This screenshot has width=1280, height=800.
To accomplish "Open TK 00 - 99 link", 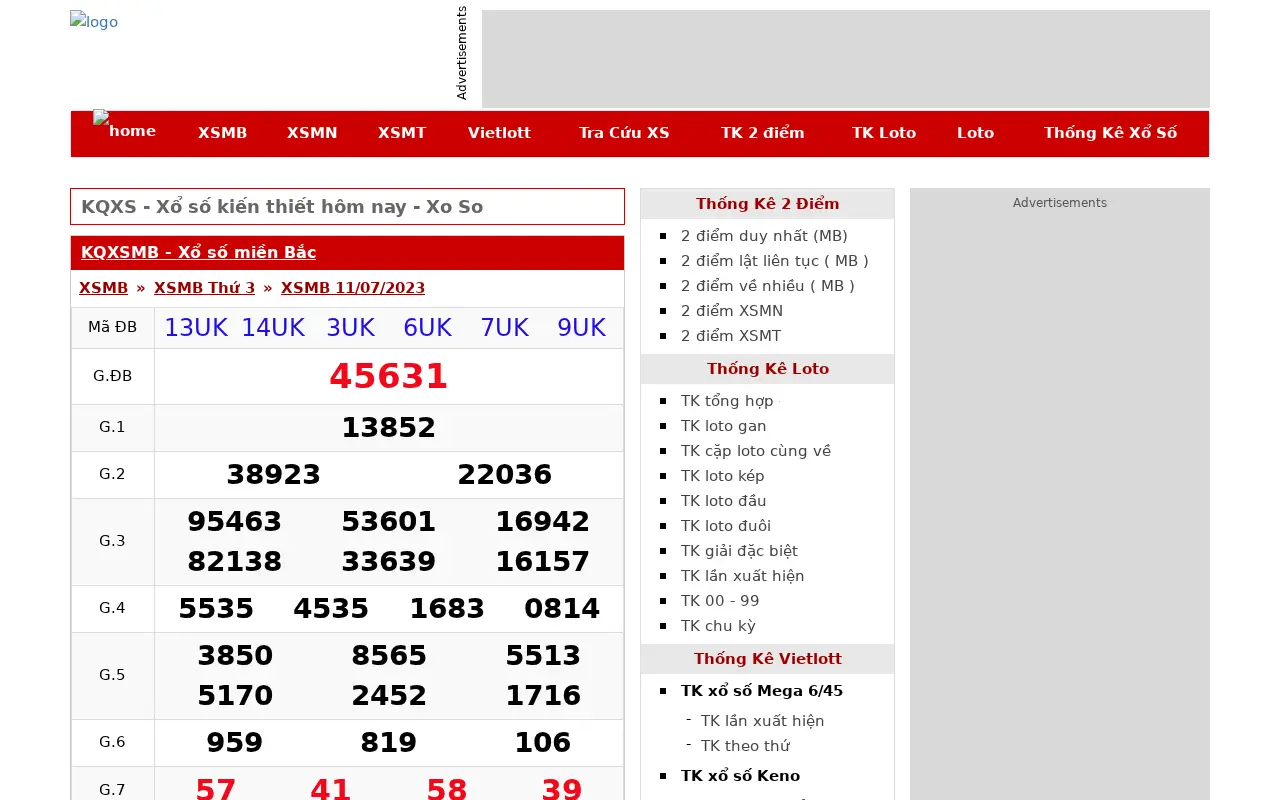I will click(720, 601).
